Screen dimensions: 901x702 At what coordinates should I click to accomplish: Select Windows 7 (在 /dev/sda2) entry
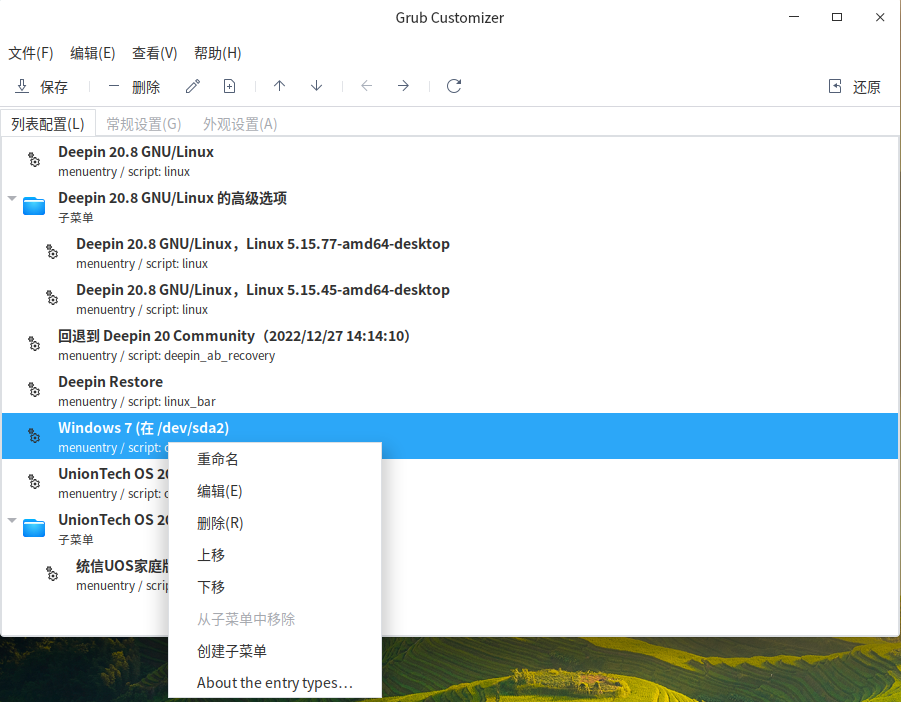coord(449,435)
